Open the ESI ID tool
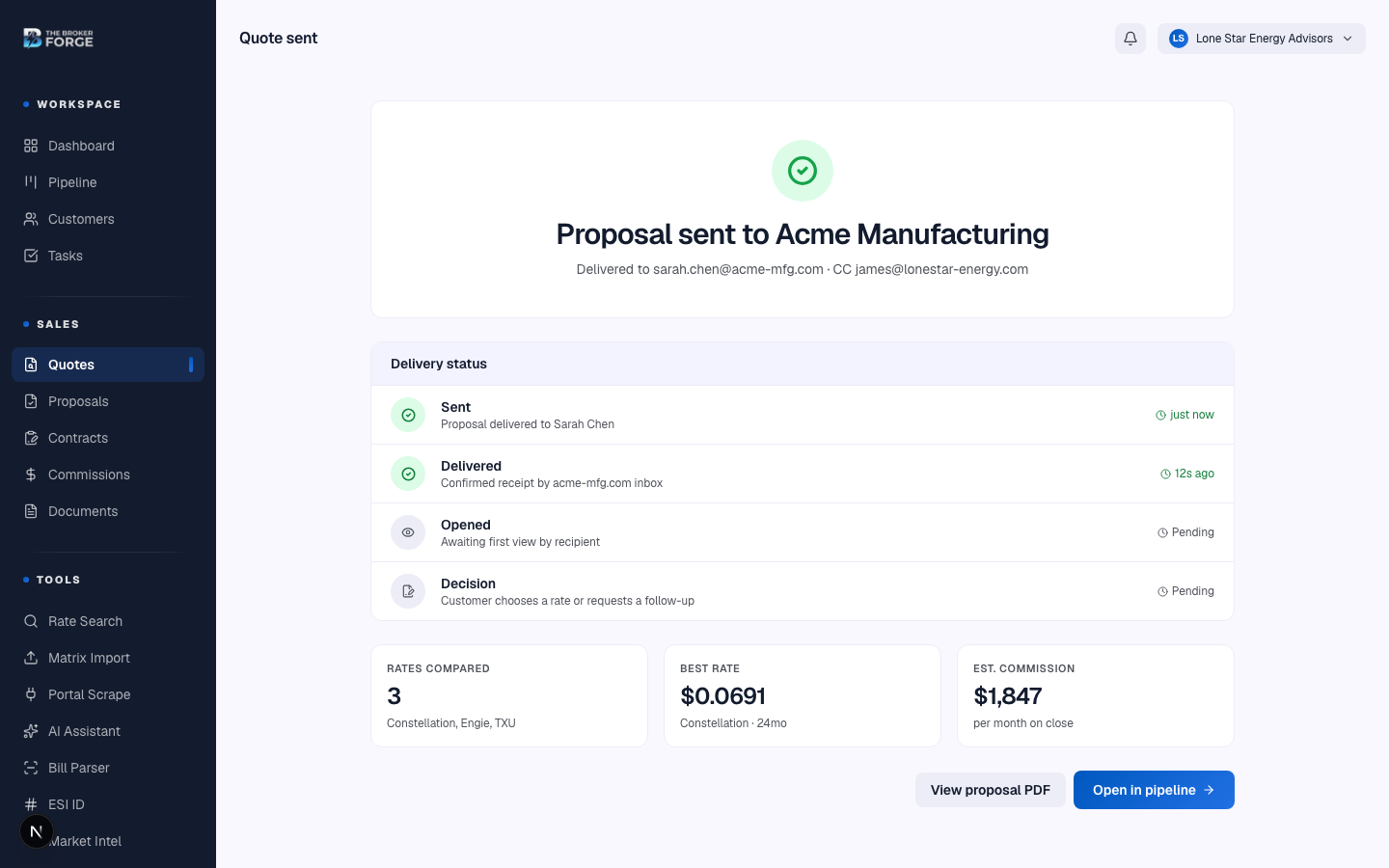 click(108, 804)
